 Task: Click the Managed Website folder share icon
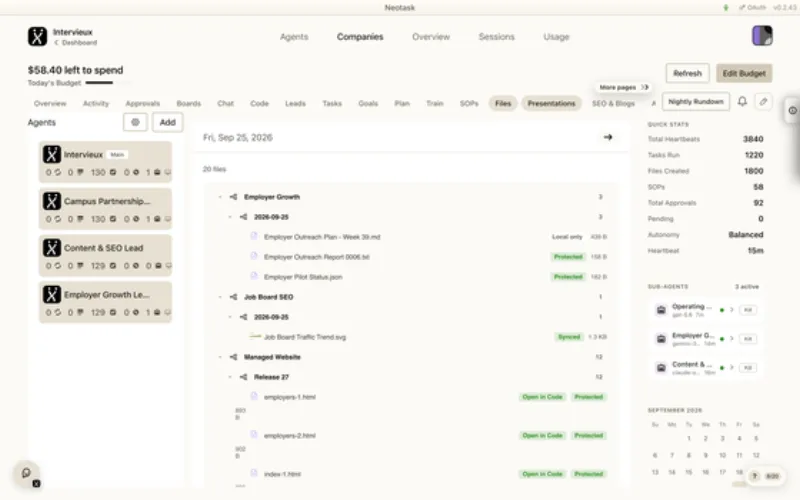click(233, 357)
